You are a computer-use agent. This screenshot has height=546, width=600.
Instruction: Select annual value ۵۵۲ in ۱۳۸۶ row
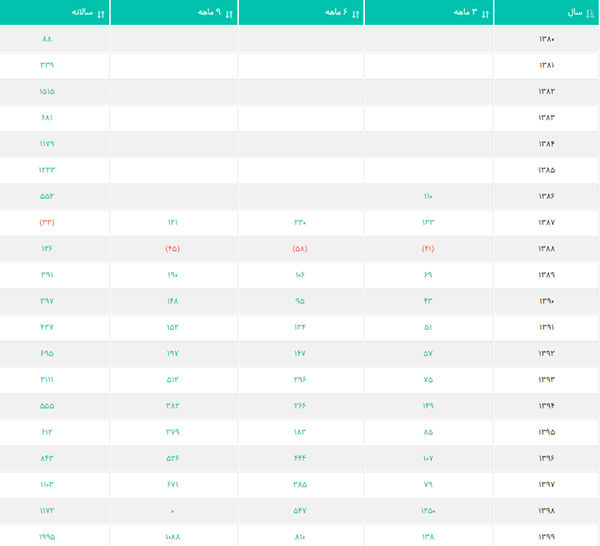tap(47, 196)
